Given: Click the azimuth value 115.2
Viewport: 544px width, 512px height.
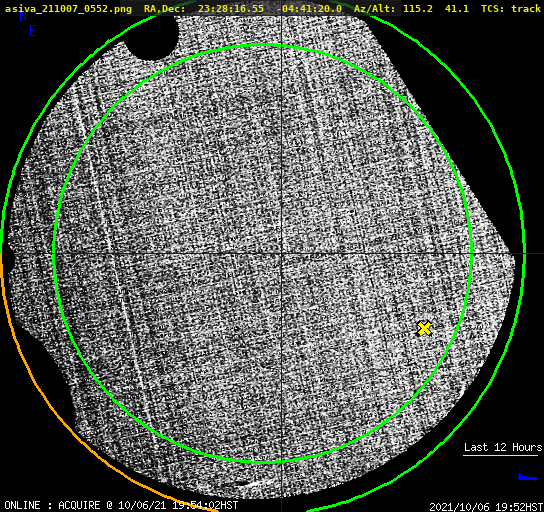Looking at the screenshot, I should tap(418, 9).
